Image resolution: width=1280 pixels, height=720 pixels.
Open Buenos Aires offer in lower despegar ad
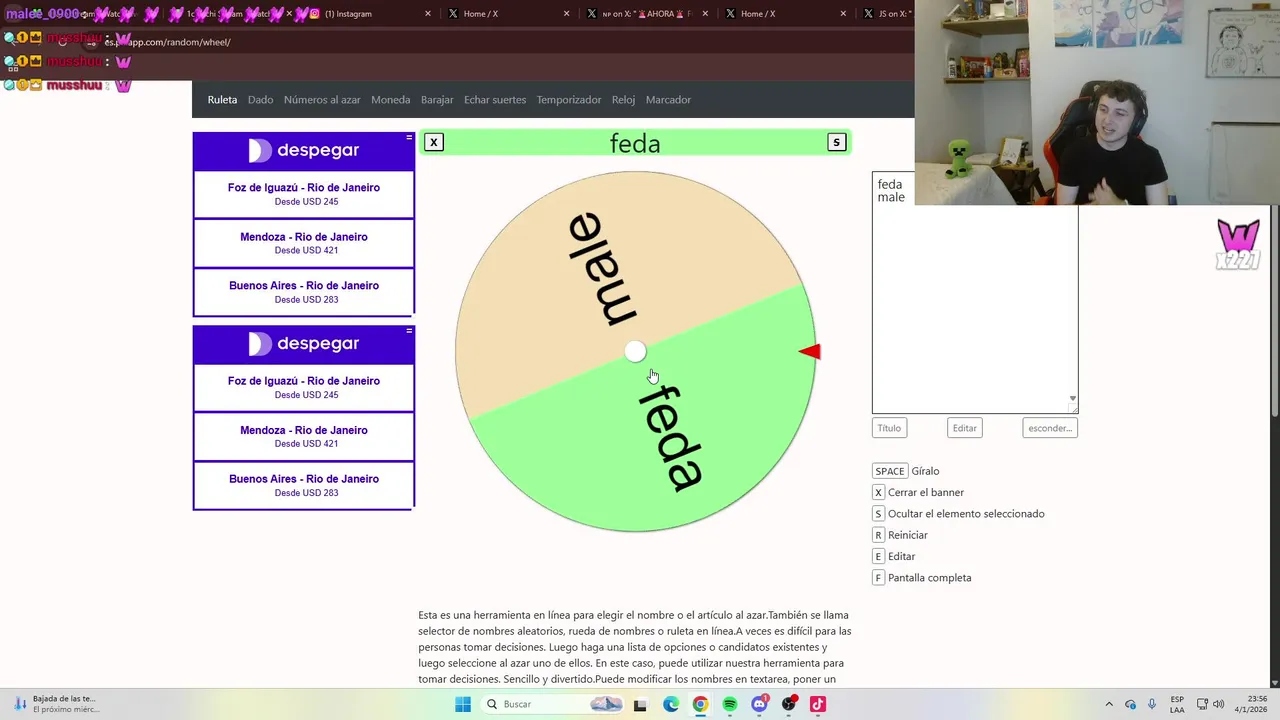click(303, 485)
